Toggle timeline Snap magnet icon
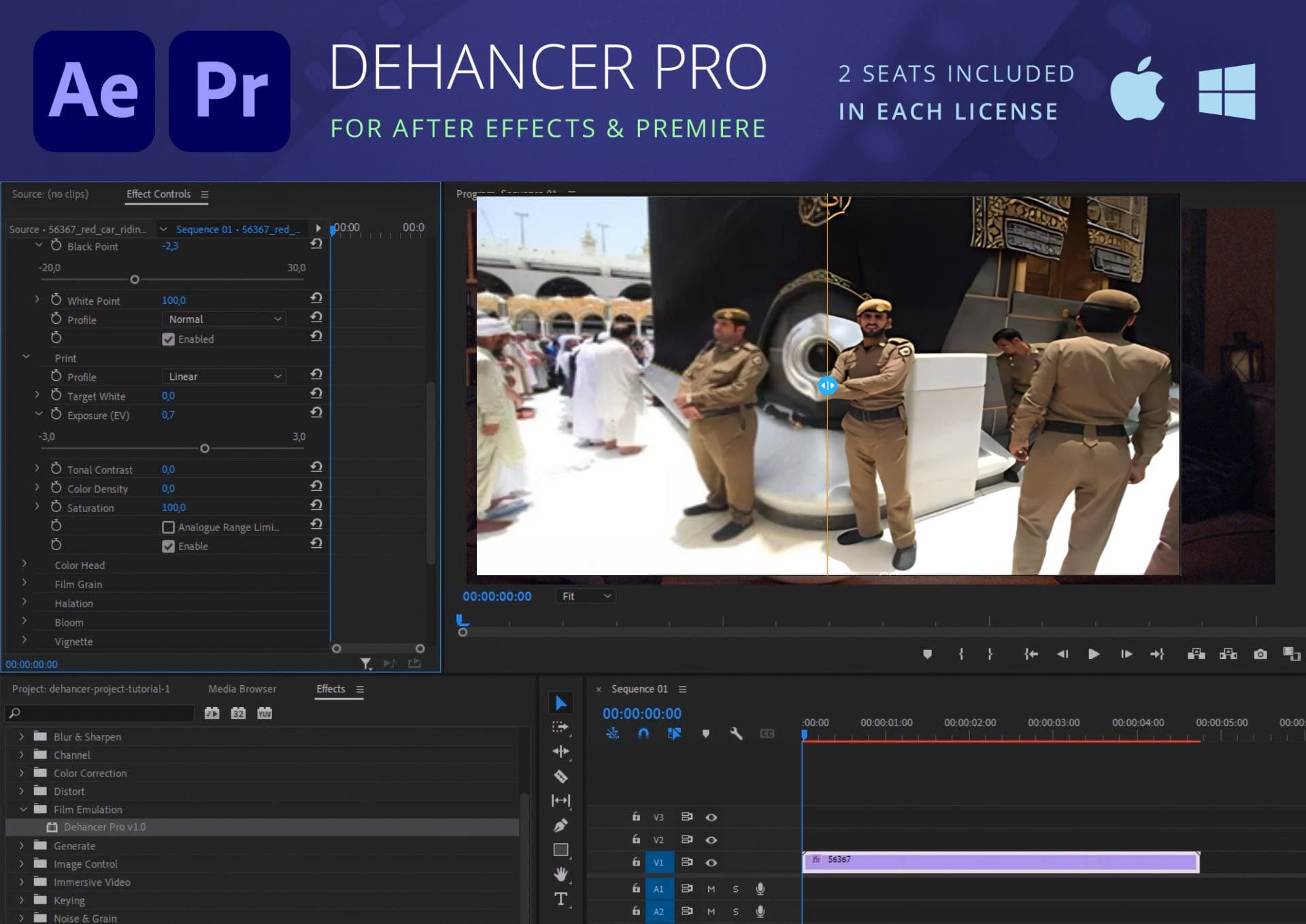 pyautogui.click(x=643, y=734)
